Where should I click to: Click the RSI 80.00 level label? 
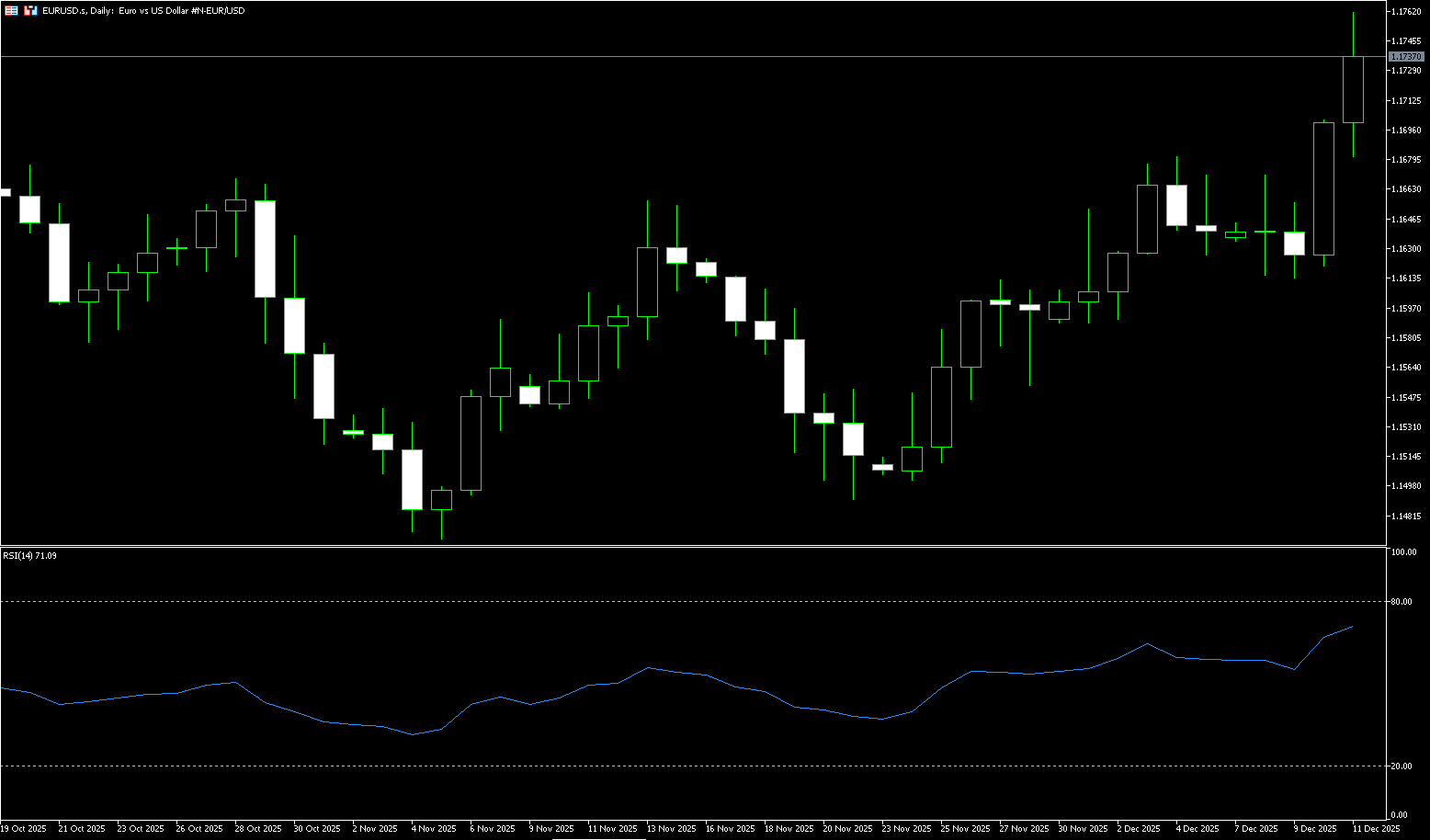pyautogui.click(x=1402, y=602)
